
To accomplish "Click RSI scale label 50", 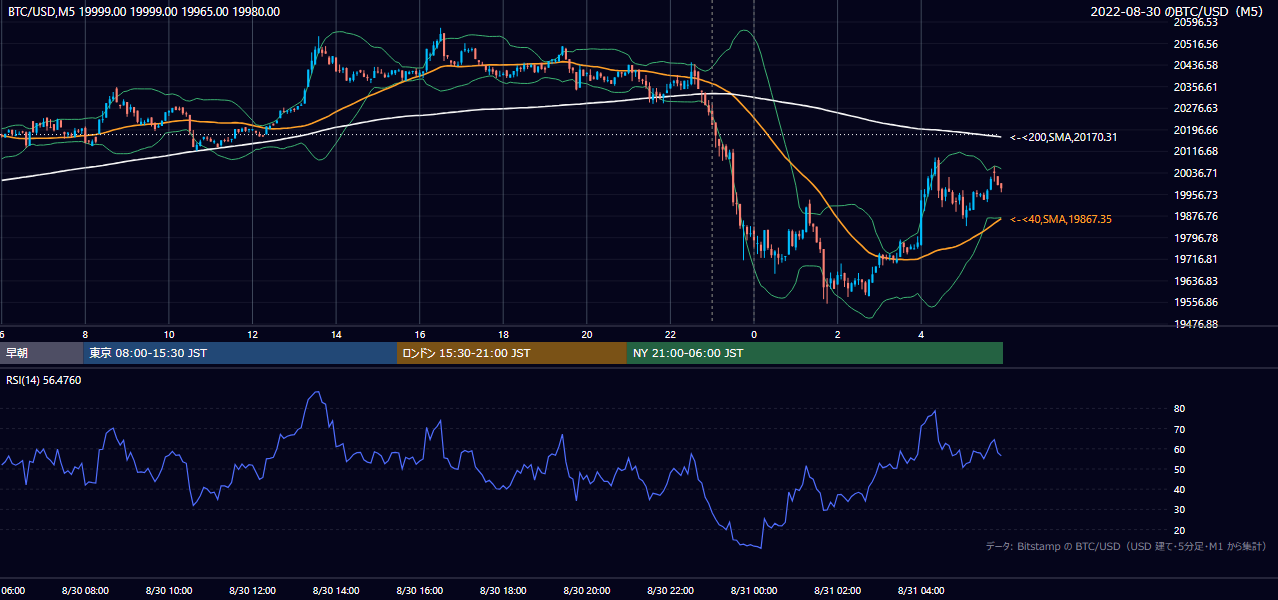I will click(x=1179, y=469).
